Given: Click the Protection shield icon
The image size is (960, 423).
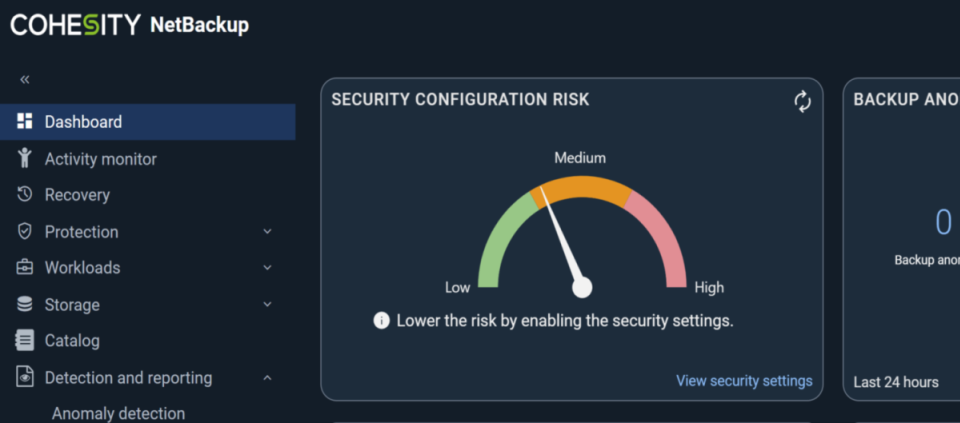Looking at the screenshot, I should coord(24,231).
